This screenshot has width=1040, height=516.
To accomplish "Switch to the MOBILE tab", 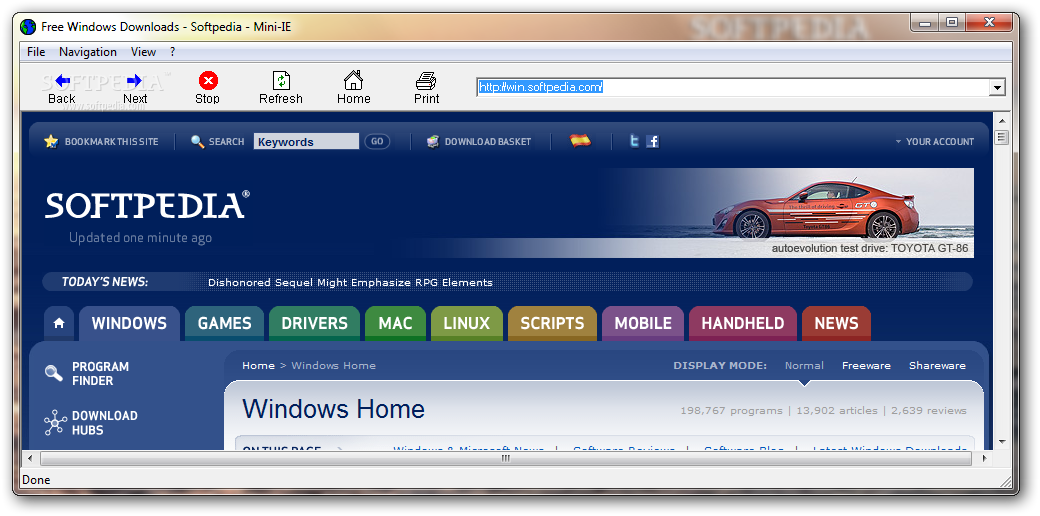I will 643,323.
